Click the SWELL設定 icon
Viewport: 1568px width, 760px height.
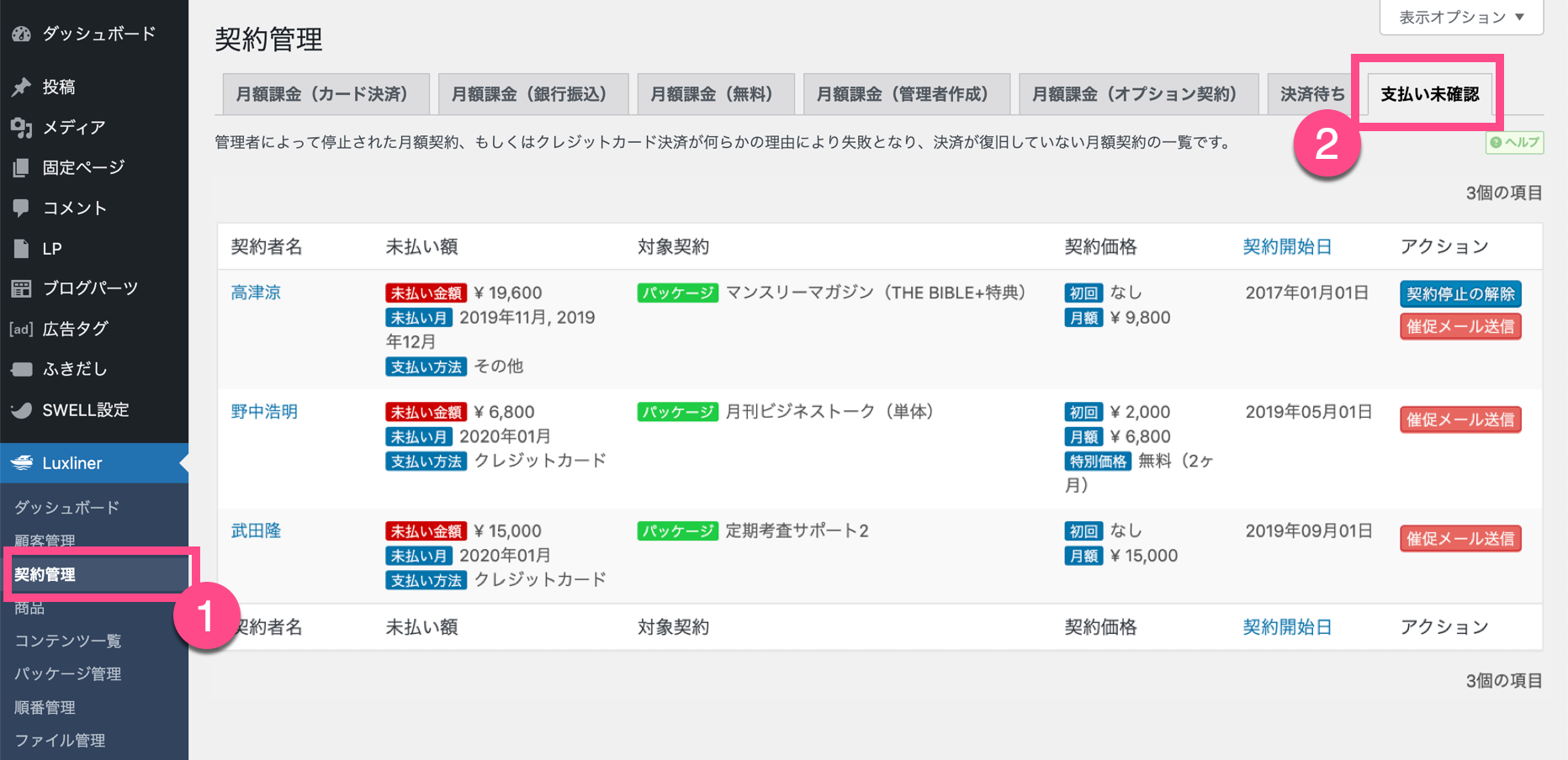(21, 410)
